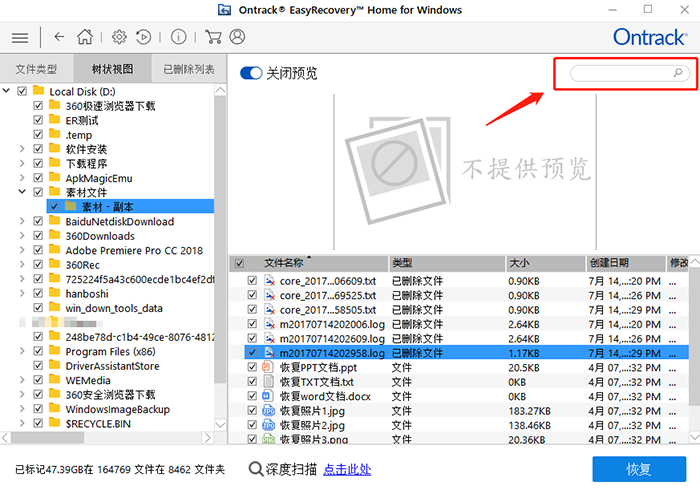Screen dimensions: 700x490
Task: Toggle the 关闭预览 preview switch
Action: click(251, 73)
